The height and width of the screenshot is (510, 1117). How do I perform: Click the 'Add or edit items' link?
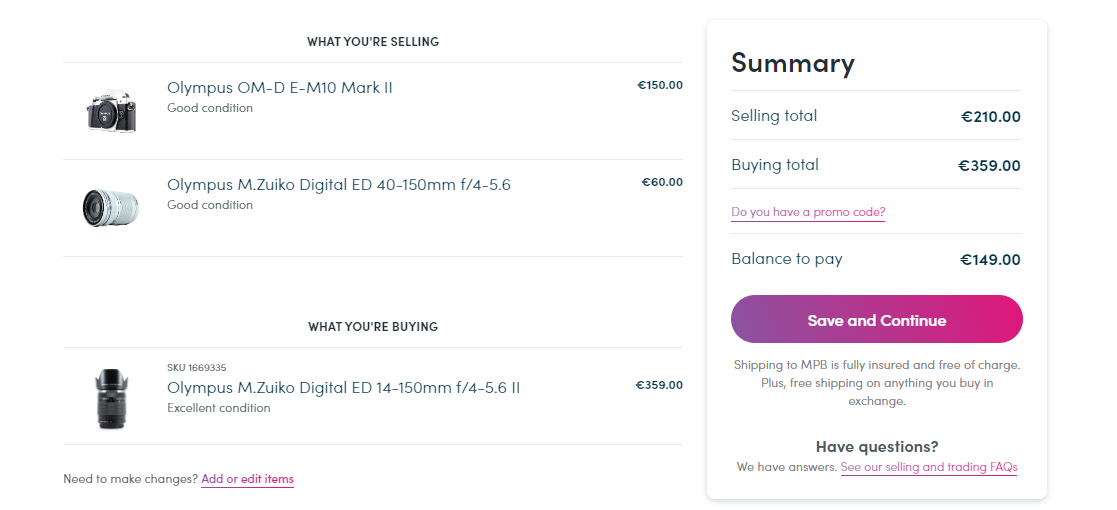[247, 479]
